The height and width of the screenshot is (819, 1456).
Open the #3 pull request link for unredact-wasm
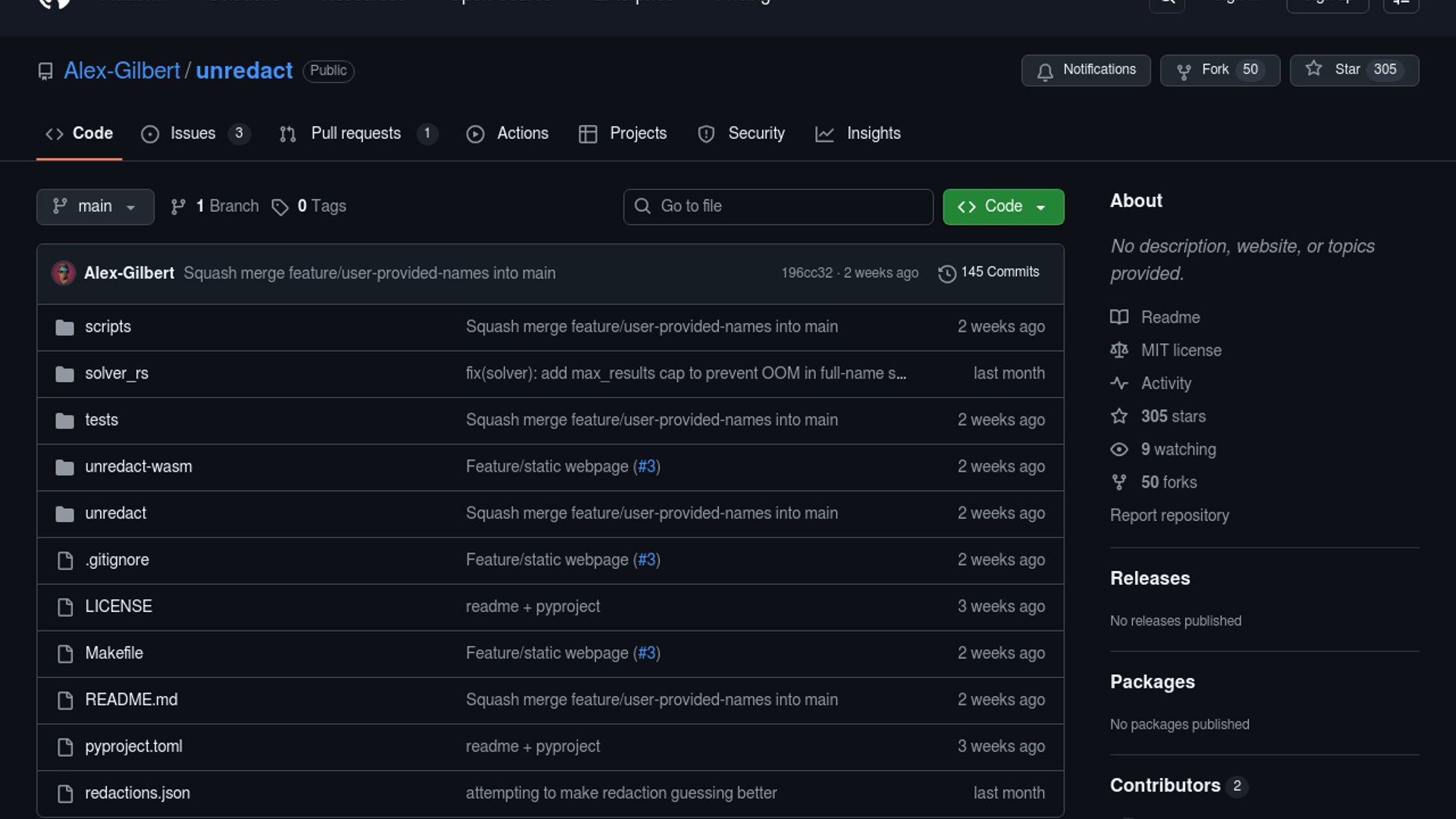[x=646, y=467]
